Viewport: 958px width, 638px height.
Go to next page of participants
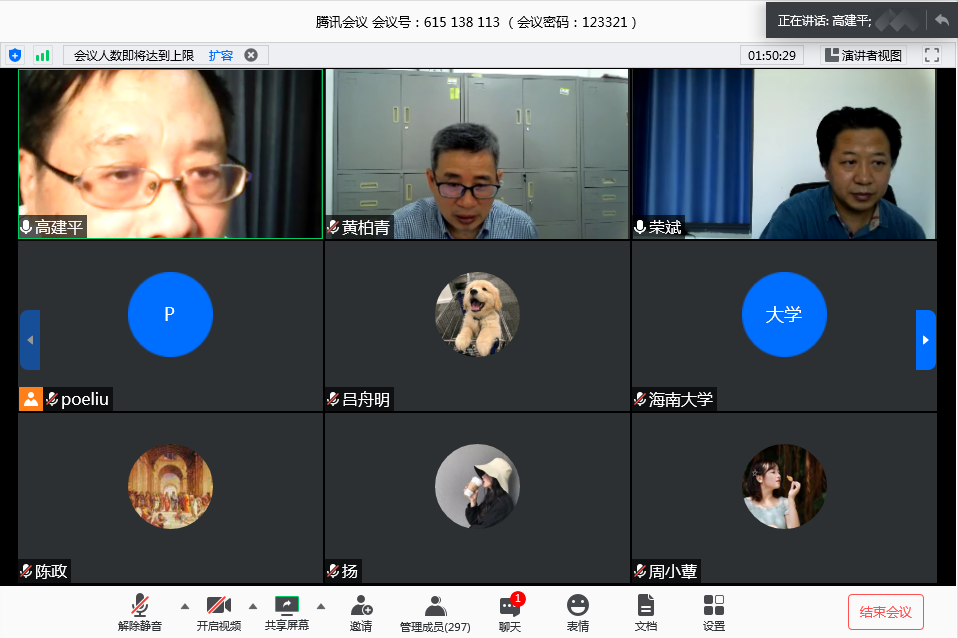[925, 340]
